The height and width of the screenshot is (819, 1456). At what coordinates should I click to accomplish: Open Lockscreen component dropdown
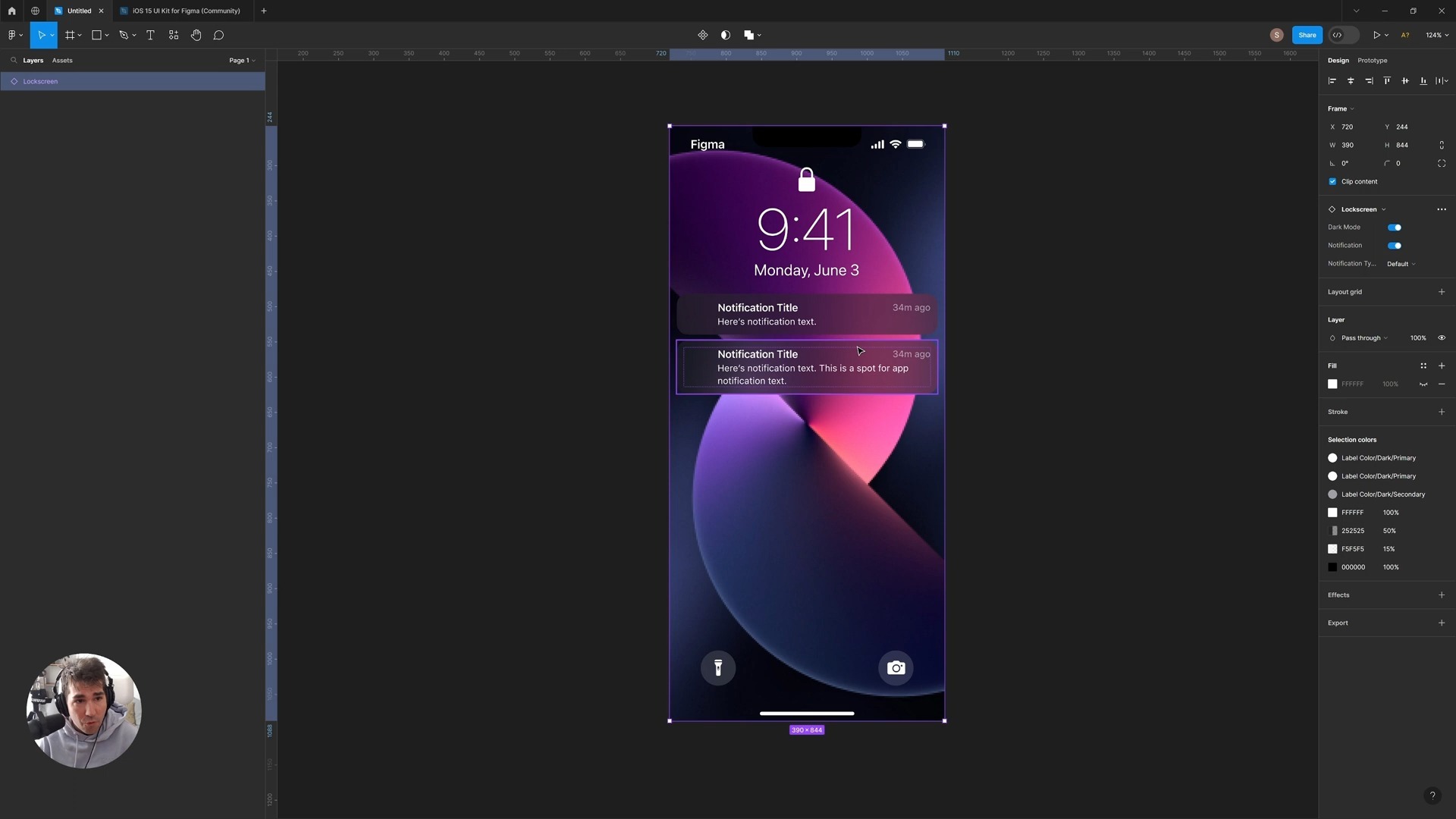[x=1363, y=209]
